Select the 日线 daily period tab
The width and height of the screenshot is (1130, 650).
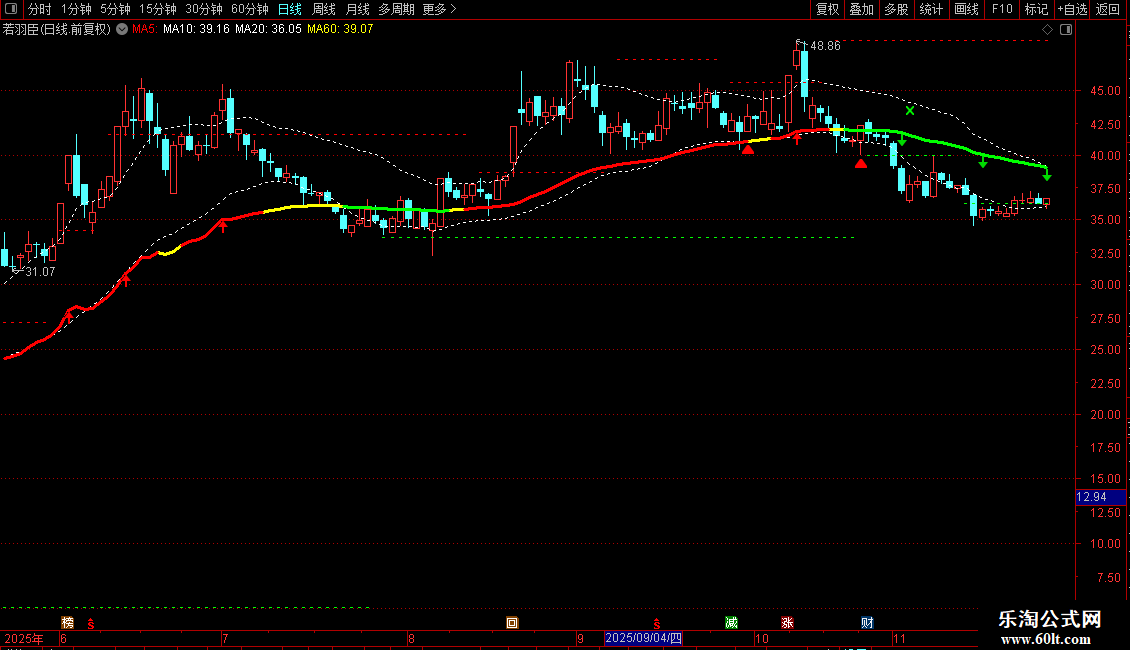(290, 9)
